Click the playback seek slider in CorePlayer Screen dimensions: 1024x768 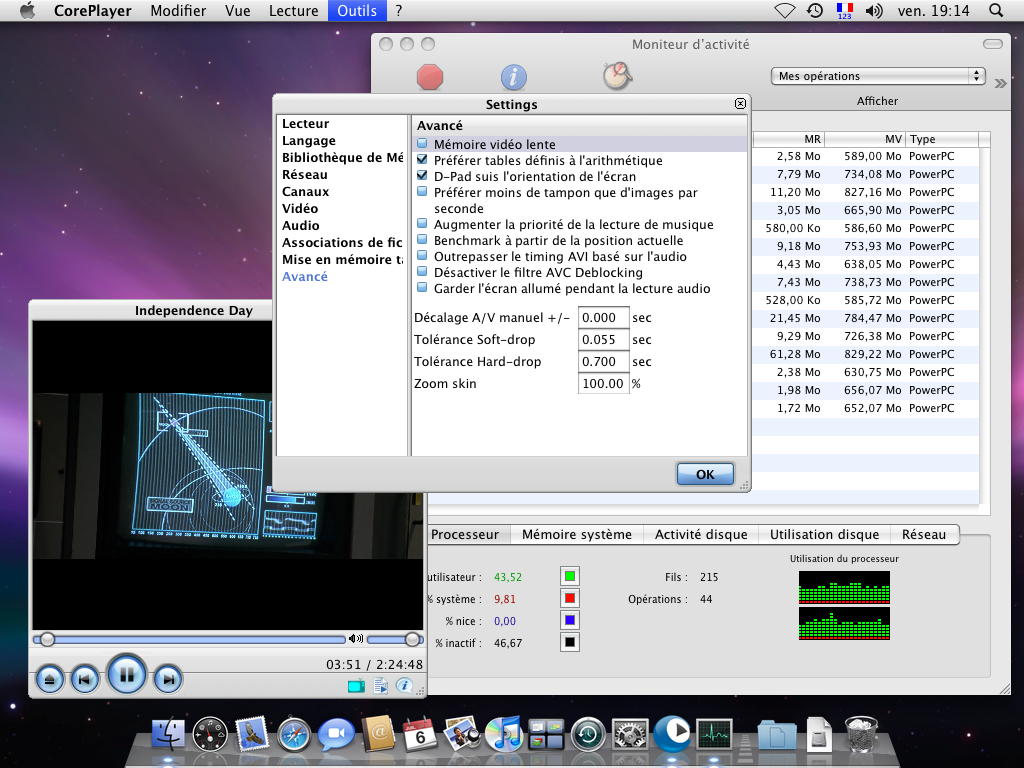click(x=190, y=639)
